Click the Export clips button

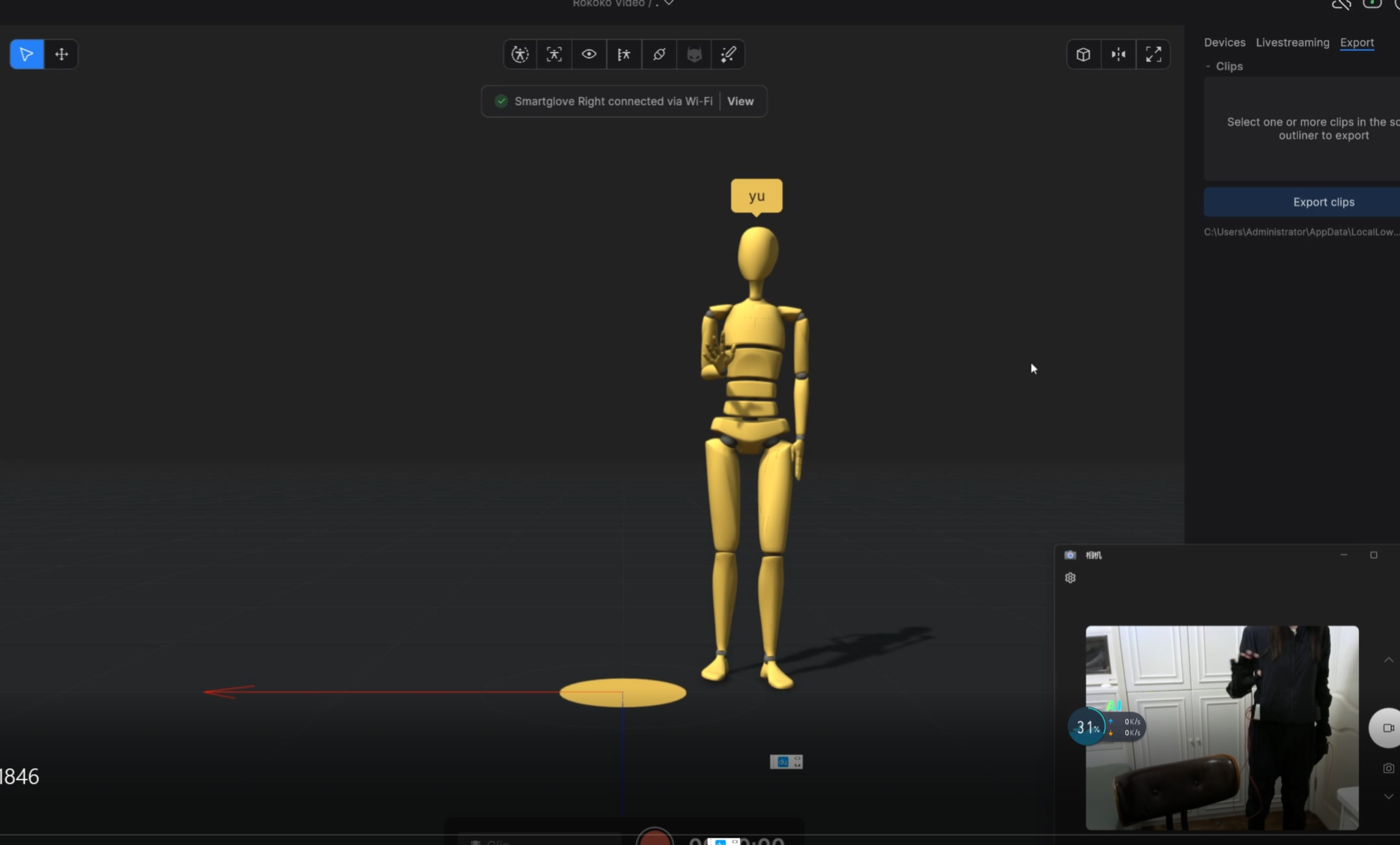coord(1302,202)
